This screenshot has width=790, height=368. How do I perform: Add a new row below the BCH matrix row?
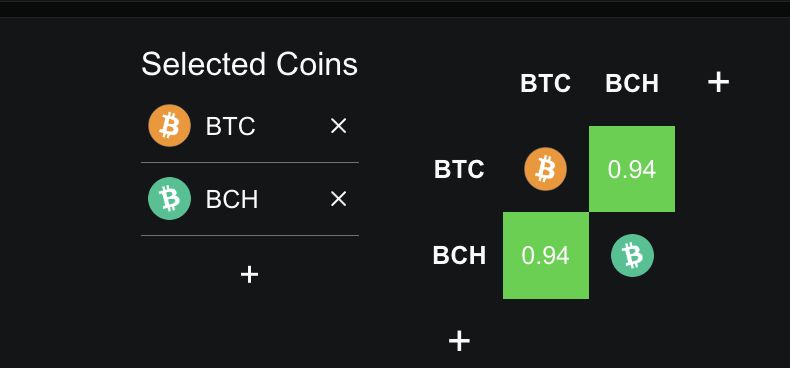pyautogui.click(x=459, y=341)
